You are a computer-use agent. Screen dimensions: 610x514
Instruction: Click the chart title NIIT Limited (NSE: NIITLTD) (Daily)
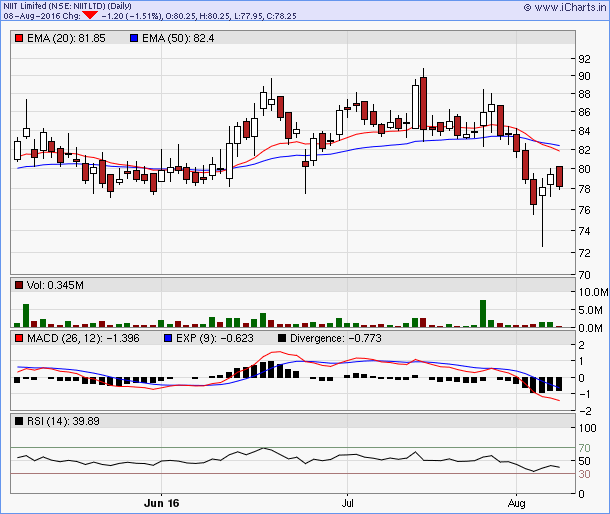[x=67, y=6]
